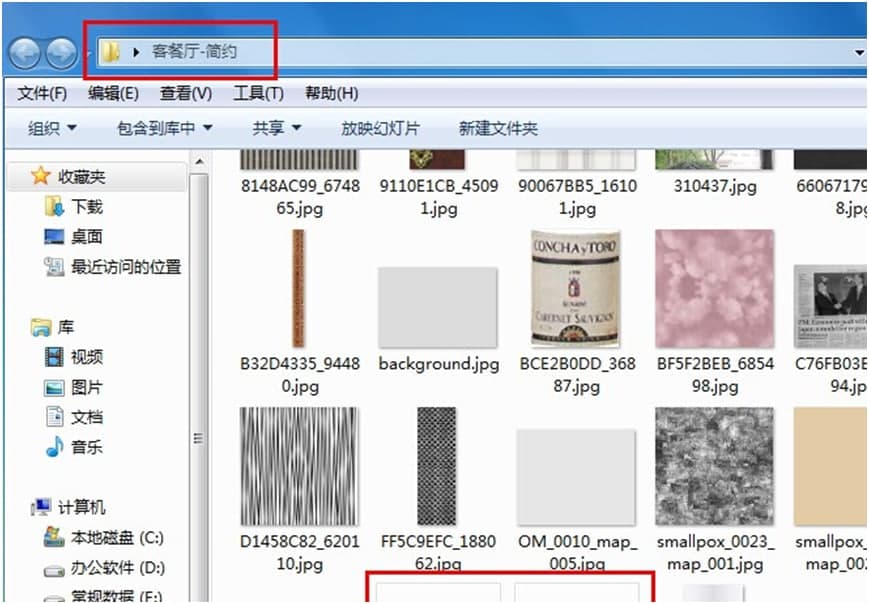Go back with the Back arrow button
This screenshot has height=604, width=869.
coord(24,53)
